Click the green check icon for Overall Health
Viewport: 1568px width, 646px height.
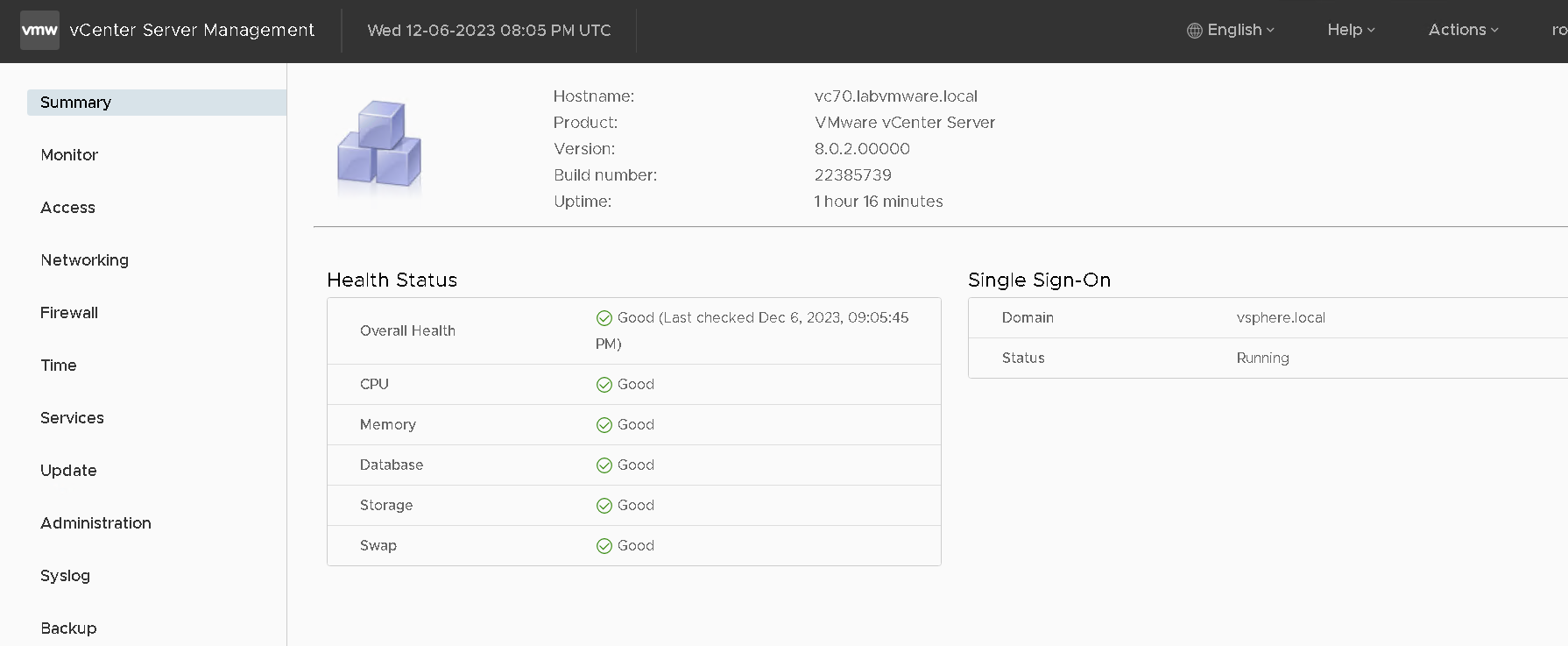604,318
